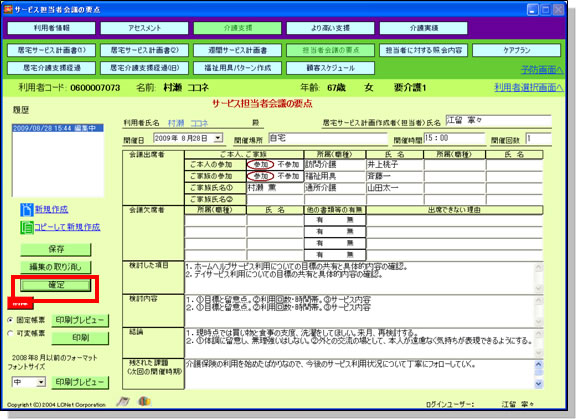Open the 週間サービス計画書 tab
This screenshot has height=419, width=576.
237,50
